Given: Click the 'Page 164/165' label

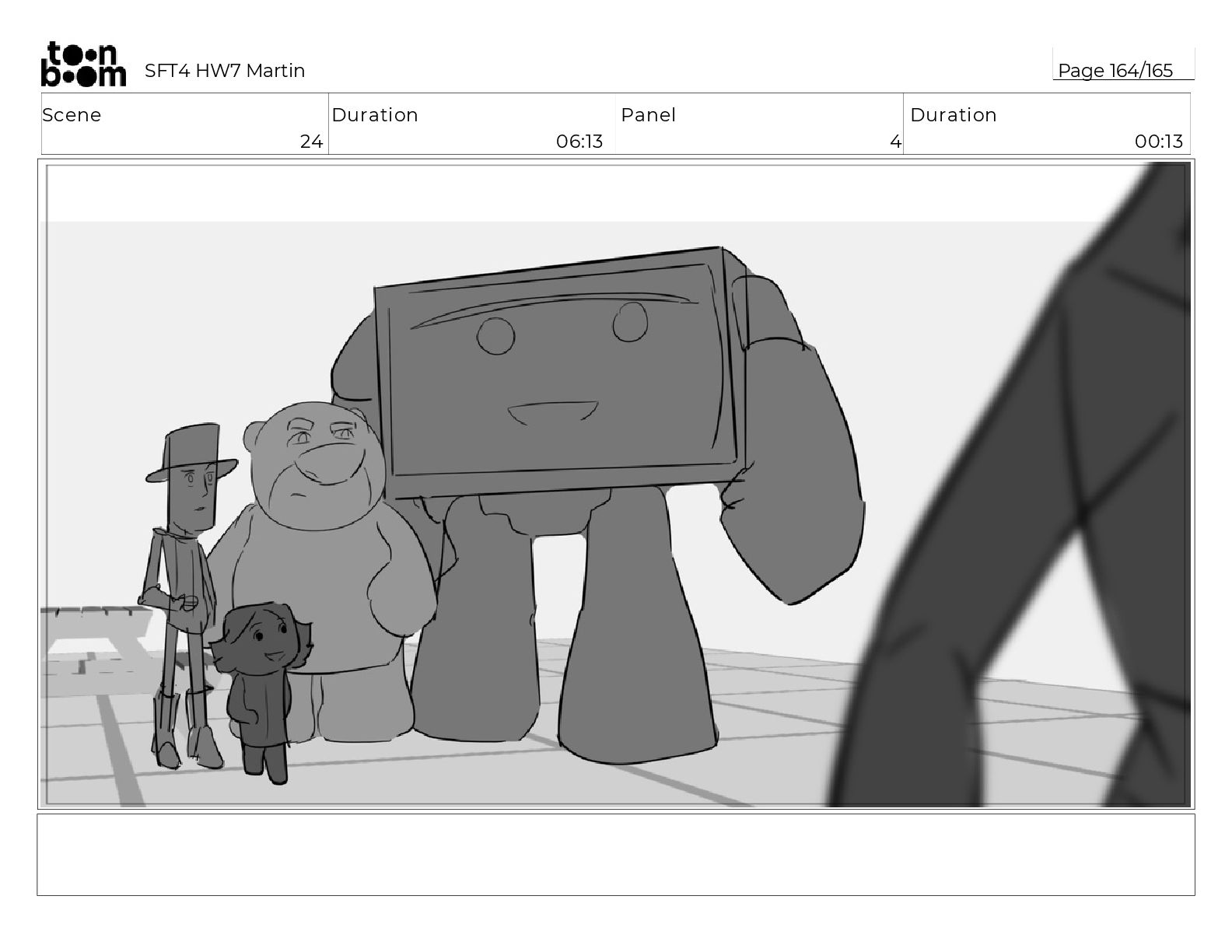Looking at the screenshot, I should pyautogui.click(x=1115, y=71).
